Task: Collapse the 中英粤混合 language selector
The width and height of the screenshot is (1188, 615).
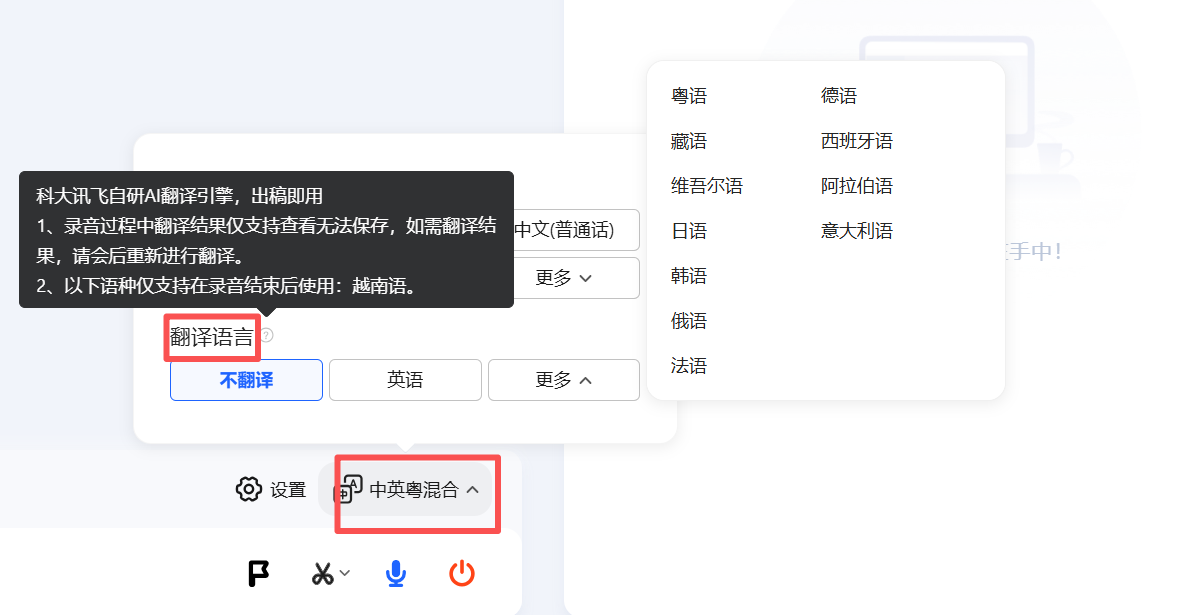Action: pos(473,490)
